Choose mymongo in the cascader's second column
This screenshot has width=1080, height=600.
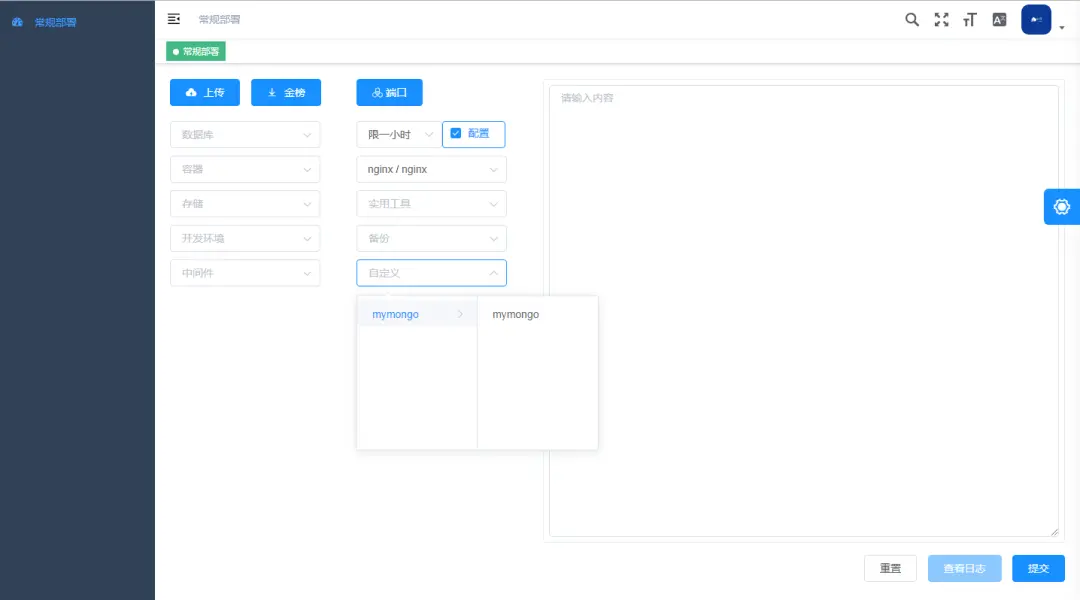click(x=537, y=314)
